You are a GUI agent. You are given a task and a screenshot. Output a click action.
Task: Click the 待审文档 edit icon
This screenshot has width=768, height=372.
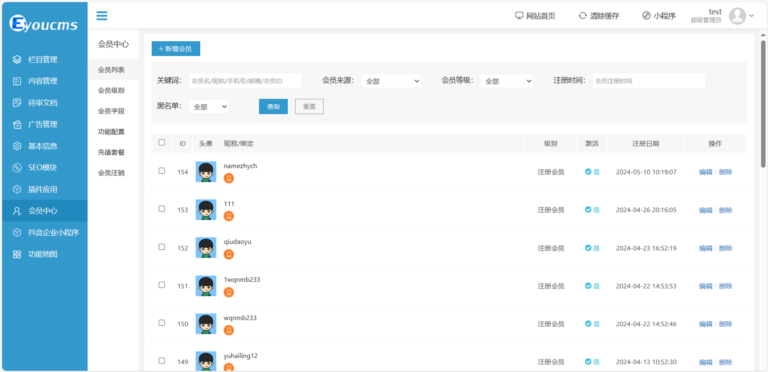tap(17, 103)
